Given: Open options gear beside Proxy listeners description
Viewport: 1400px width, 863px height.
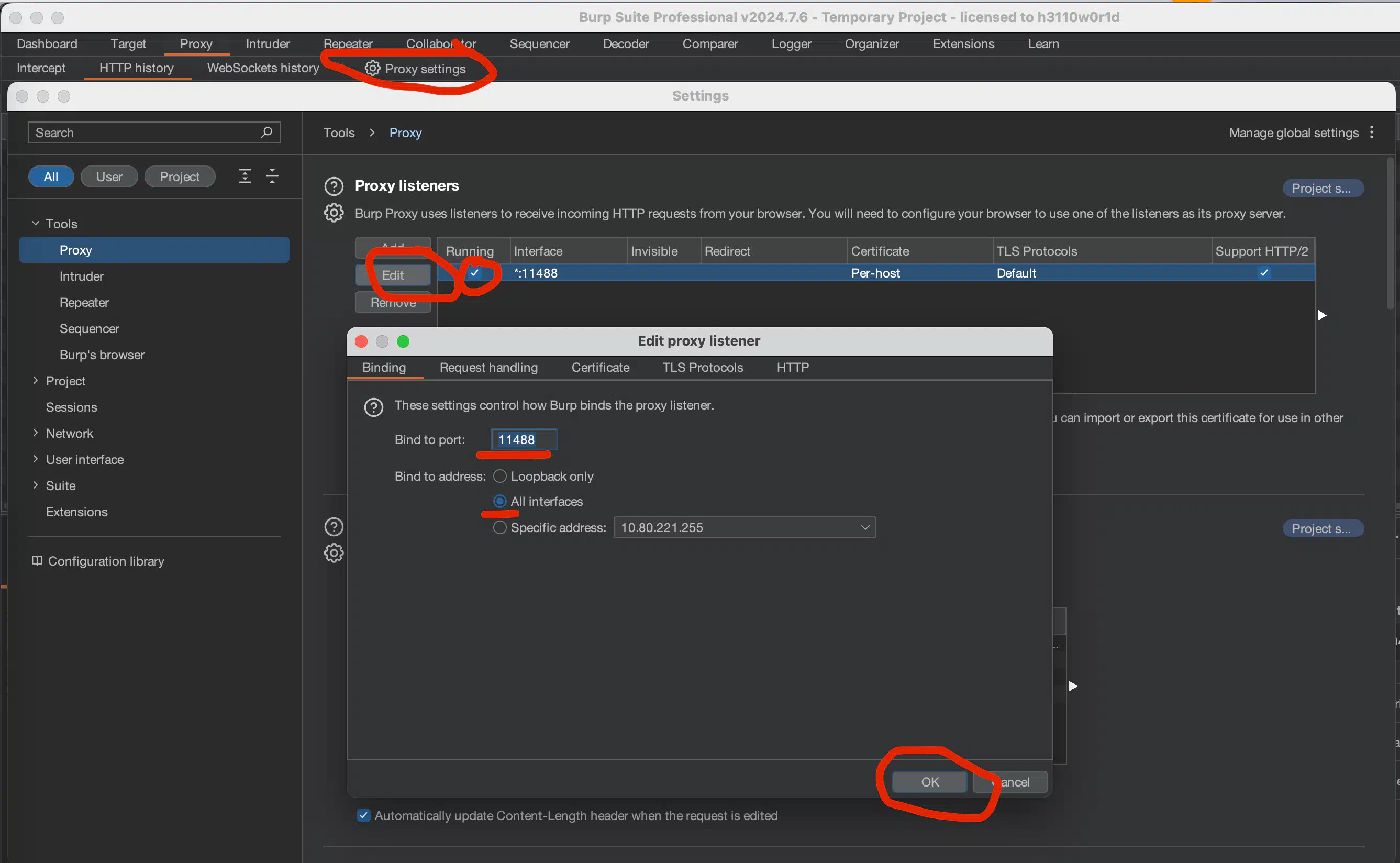Looking at the screenshot, I should 334,213.
